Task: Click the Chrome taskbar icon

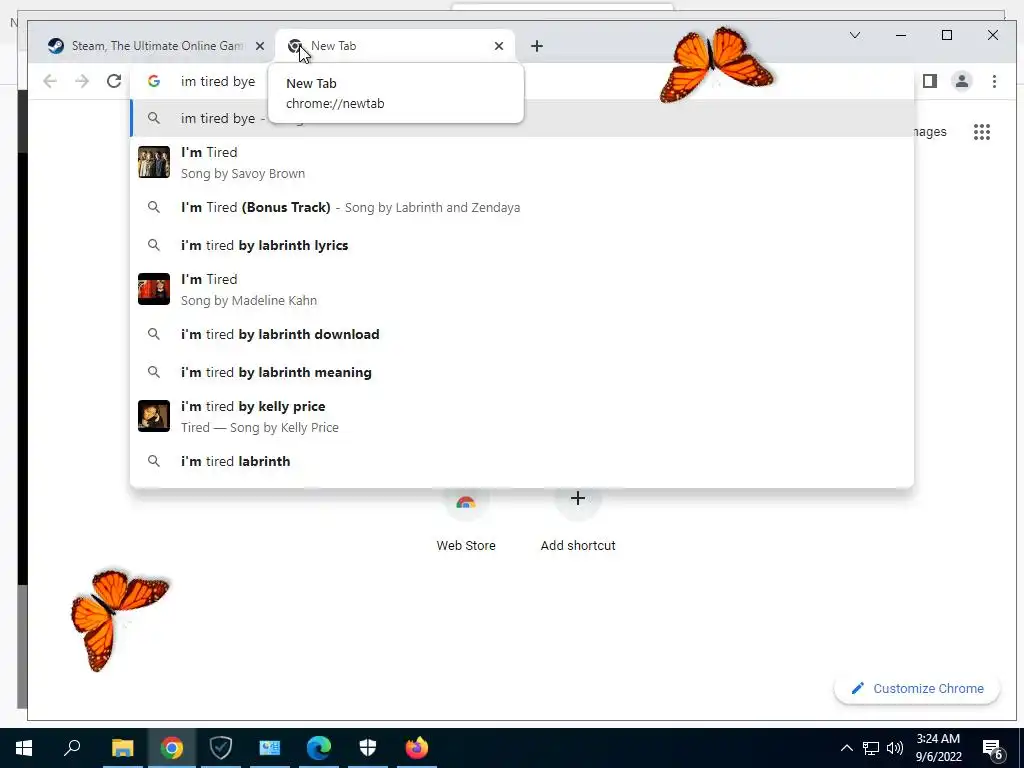Action: 172,748
